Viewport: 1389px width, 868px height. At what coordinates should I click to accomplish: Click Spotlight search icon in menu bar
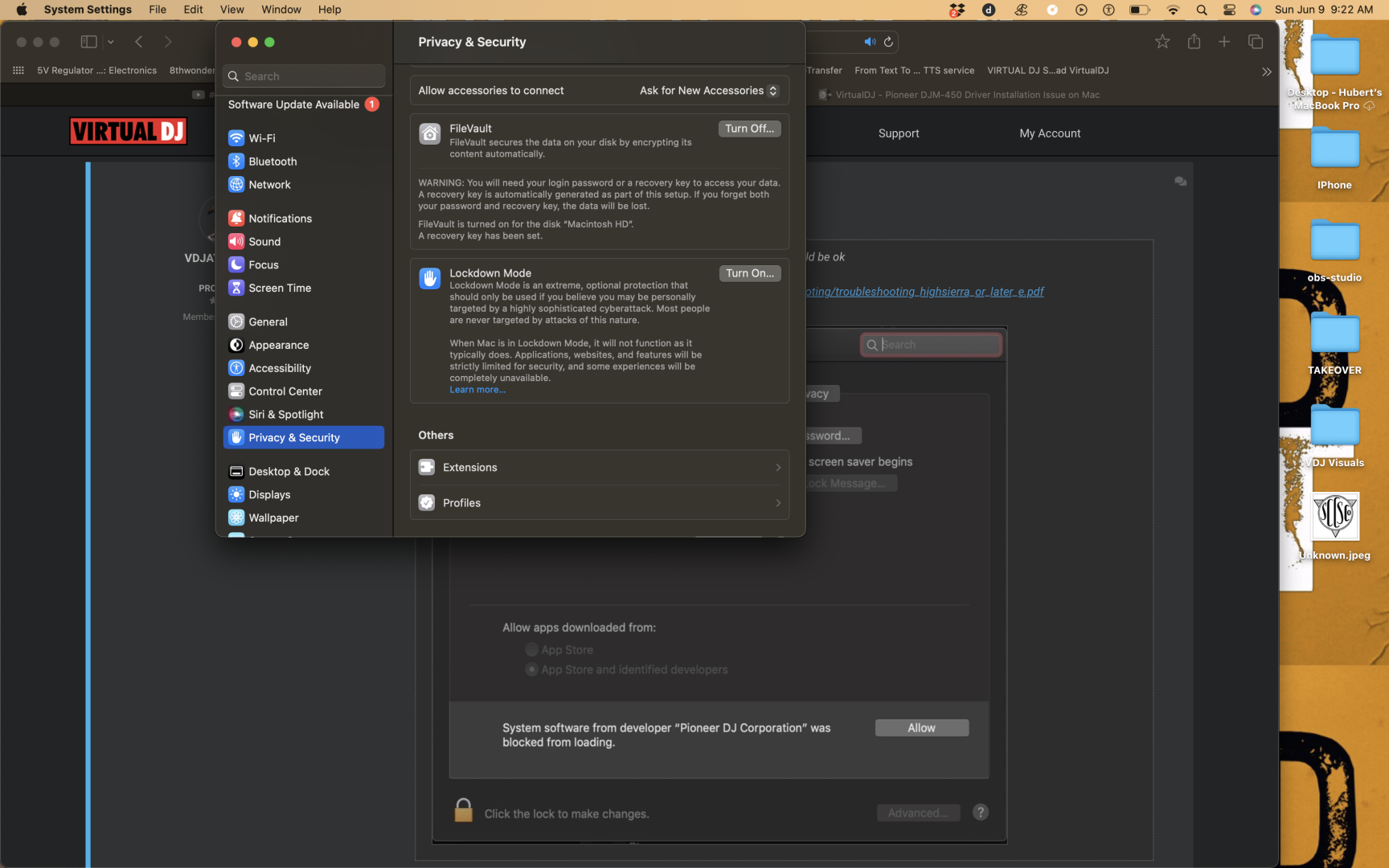click(x=1201, y=10)
